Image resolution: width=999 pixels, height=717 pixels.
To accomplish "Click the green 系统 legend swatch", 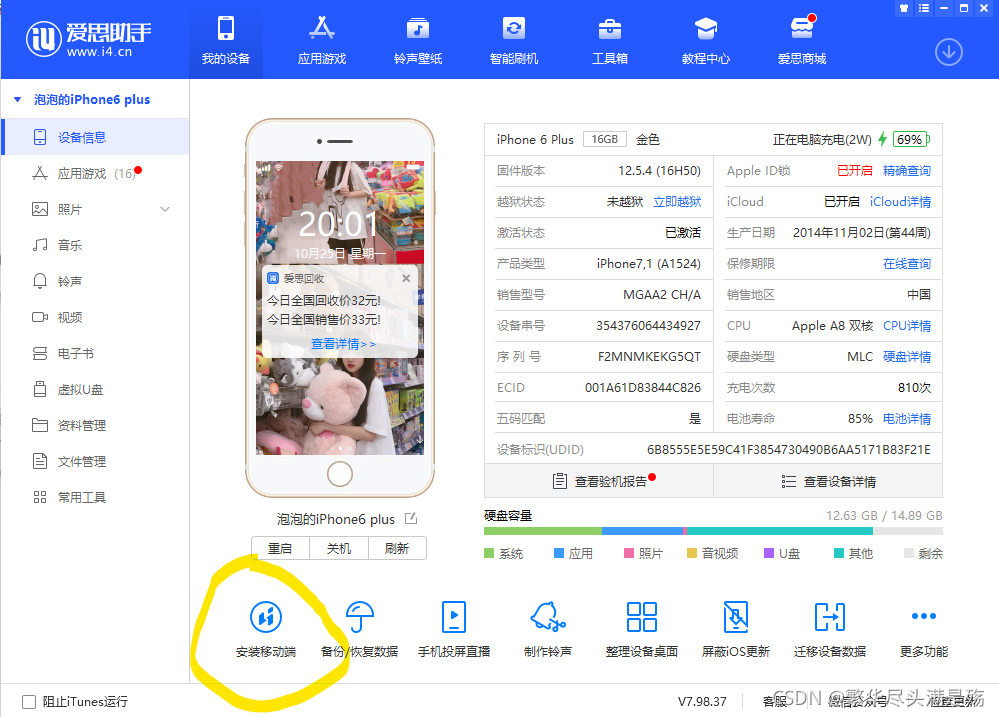I will (x=489, y=553).
